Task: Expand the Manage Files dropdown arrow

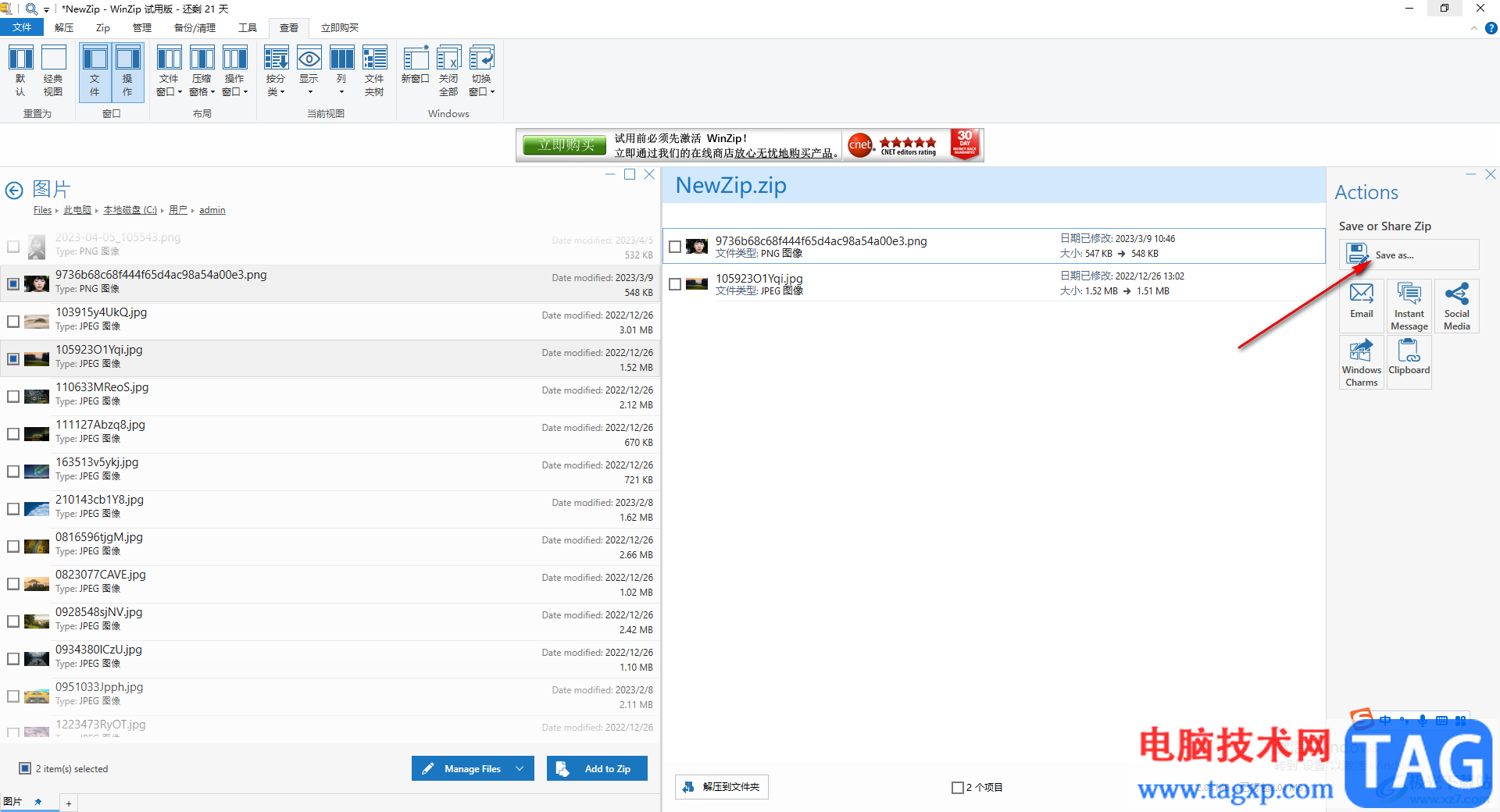Action: tap(520, 768)
